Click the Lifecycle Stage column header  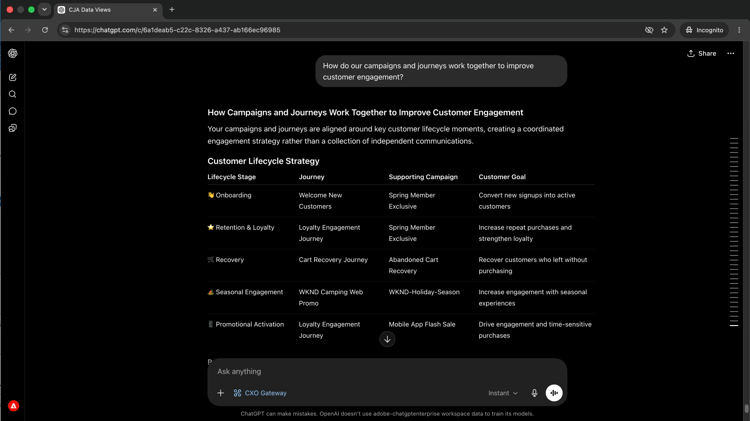coord(232,177)
